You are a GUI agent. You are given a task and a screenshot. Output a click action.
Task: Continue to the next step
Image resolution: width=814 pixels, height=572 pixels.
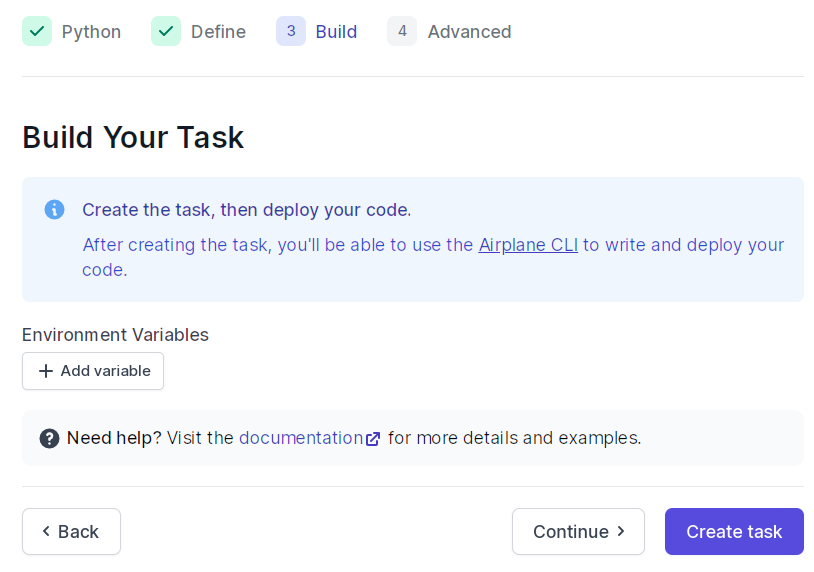pos(578,532)
